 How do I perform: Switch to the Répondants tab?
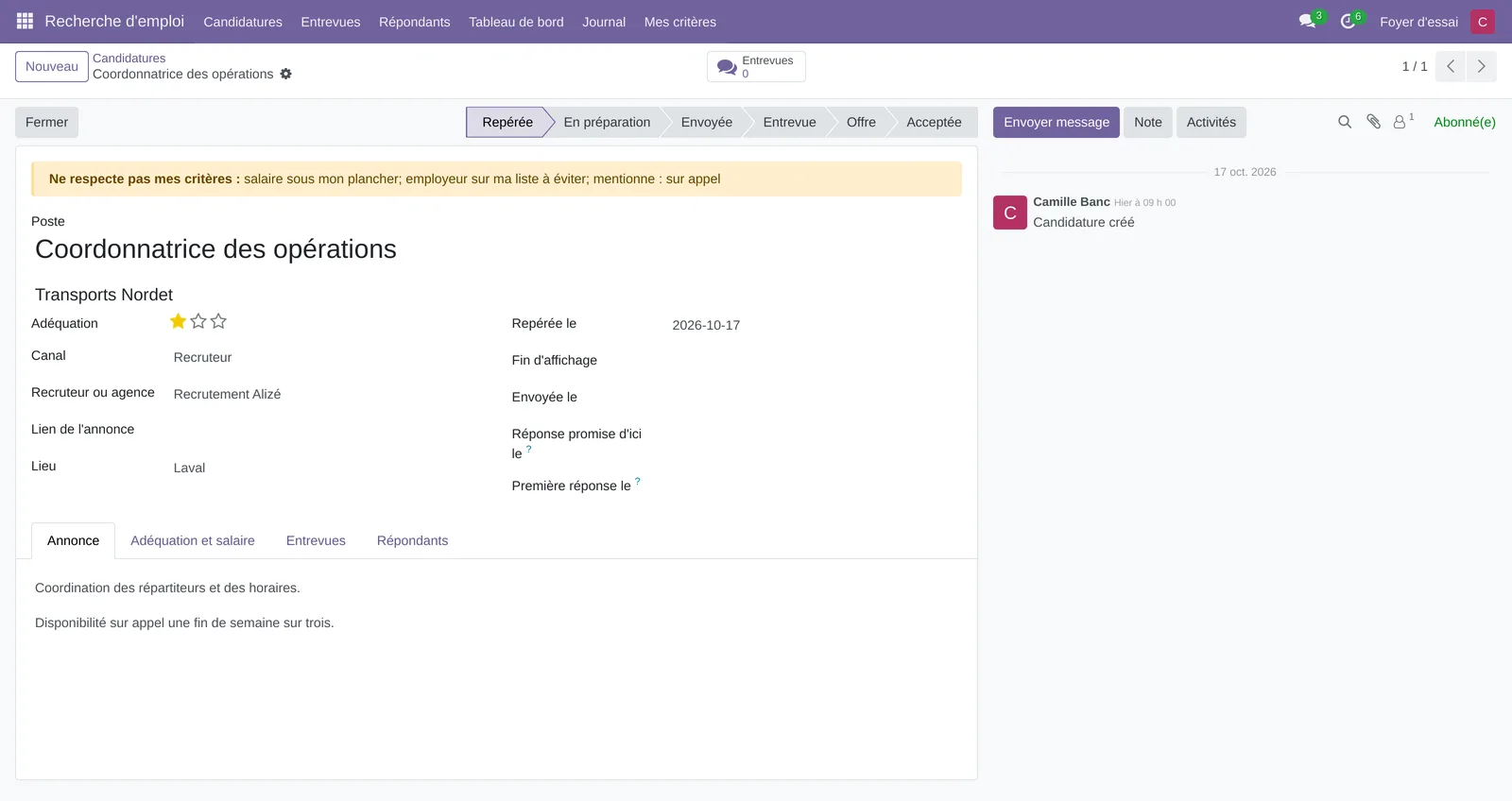[412, 540]
